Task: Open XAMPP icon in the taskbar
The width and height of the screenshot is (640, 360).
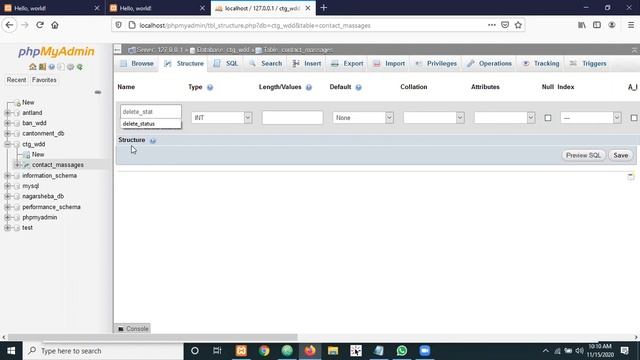Action: pyautogui.click(x=241, y=351)
